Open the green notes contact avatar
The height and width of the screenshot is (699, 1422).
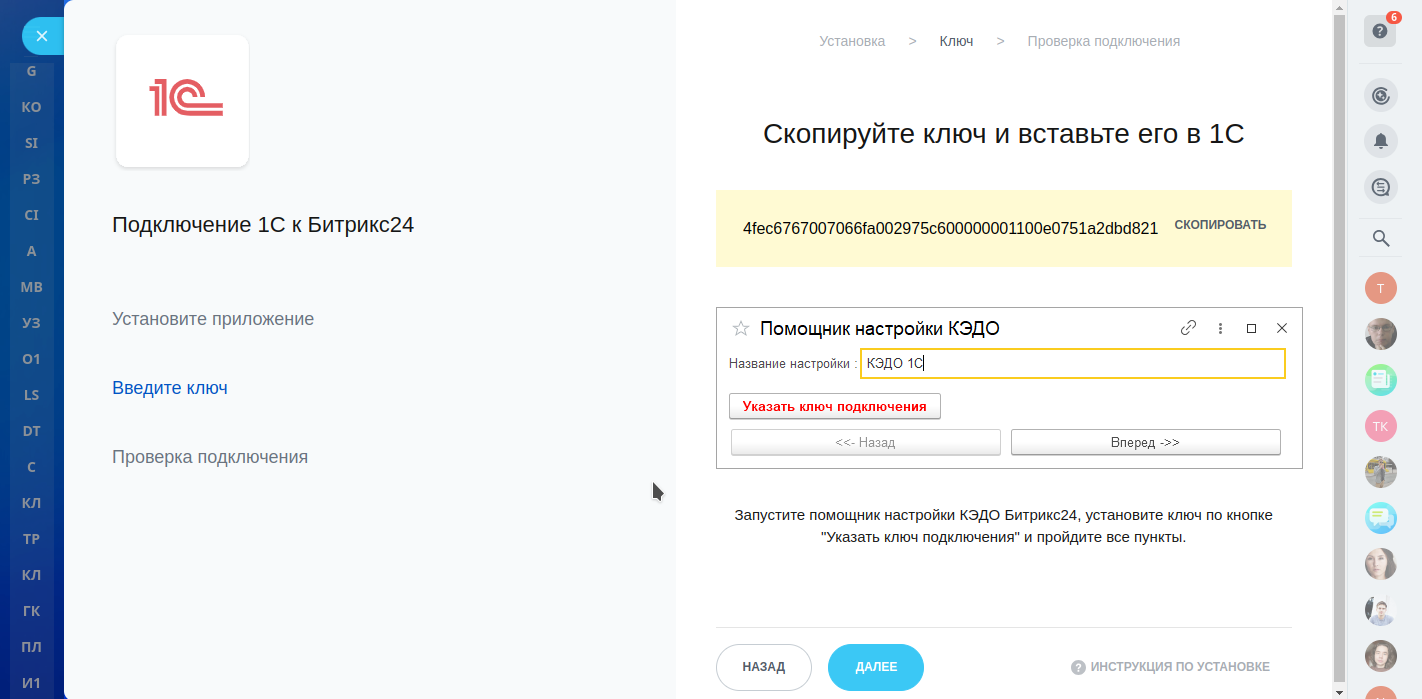point(1381,380)
